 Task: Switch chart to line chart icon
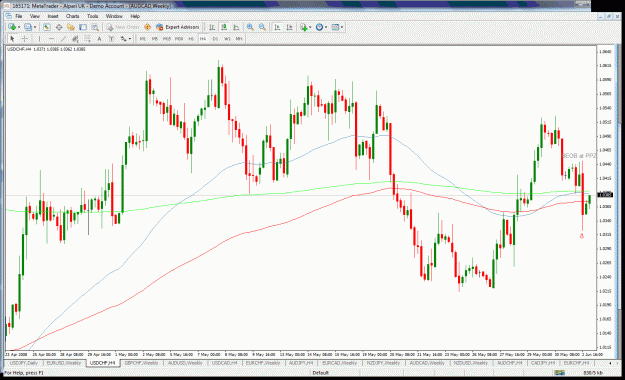[x=236, y=27]
